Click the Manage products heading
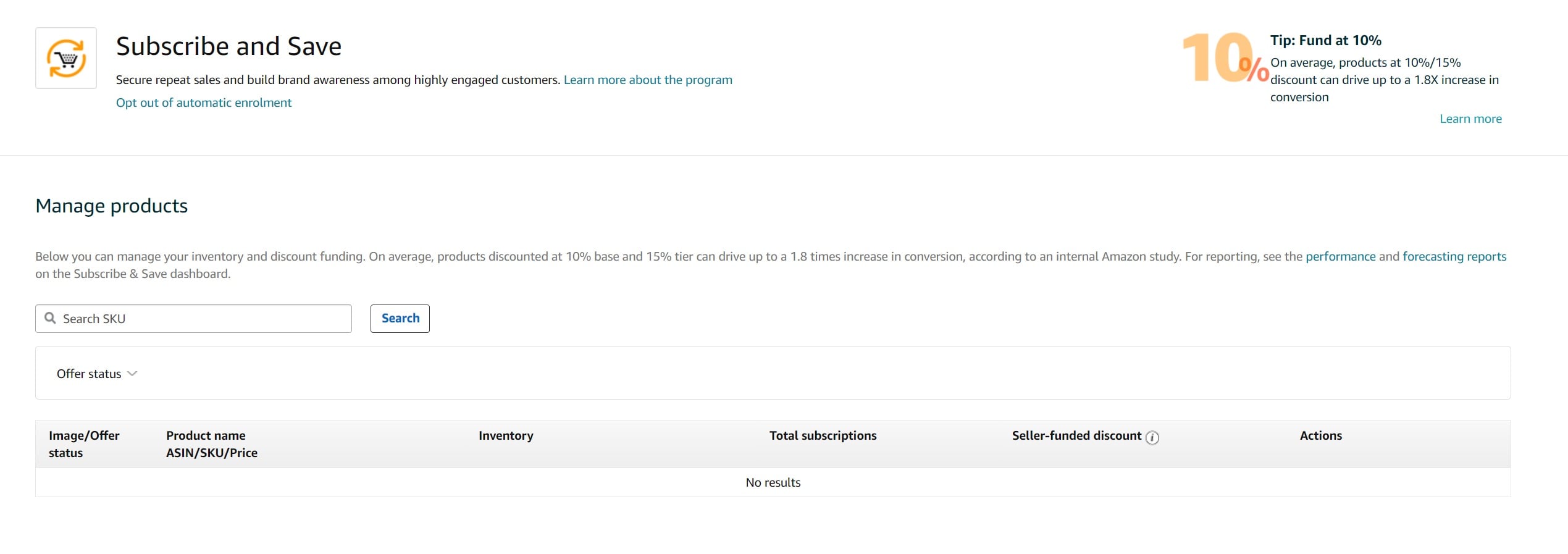The height and width of the screenshot is (554, 1568). [111, 206]
